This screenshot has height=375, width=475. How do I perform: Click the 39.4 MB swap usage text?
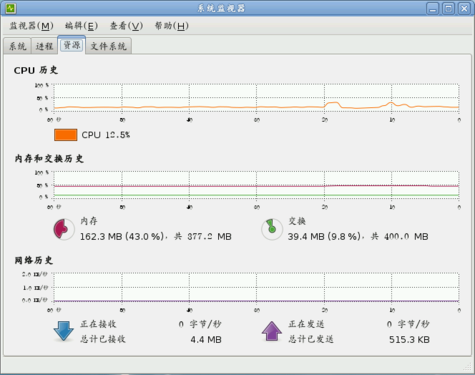358,236
